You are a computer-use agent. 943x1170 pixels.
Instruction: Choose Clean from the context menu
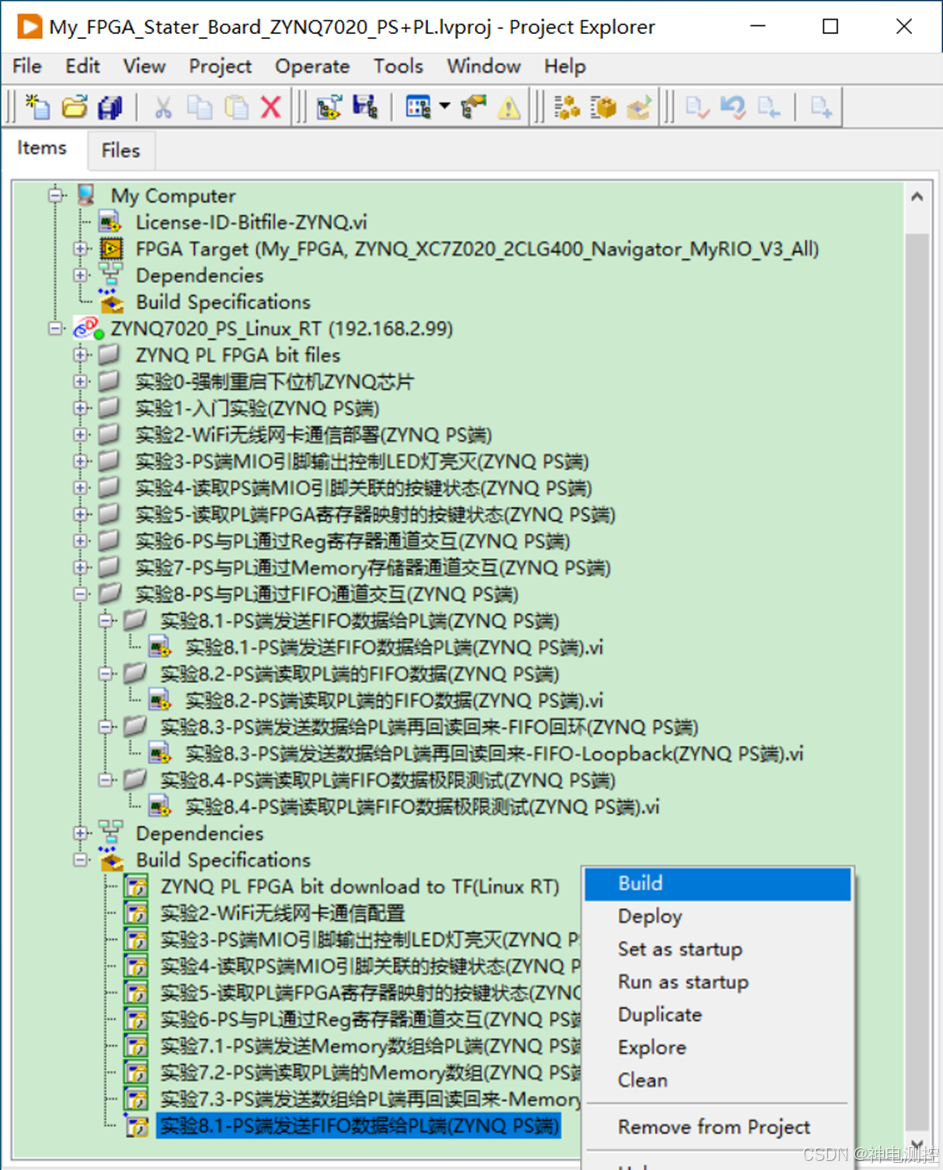717,1080
